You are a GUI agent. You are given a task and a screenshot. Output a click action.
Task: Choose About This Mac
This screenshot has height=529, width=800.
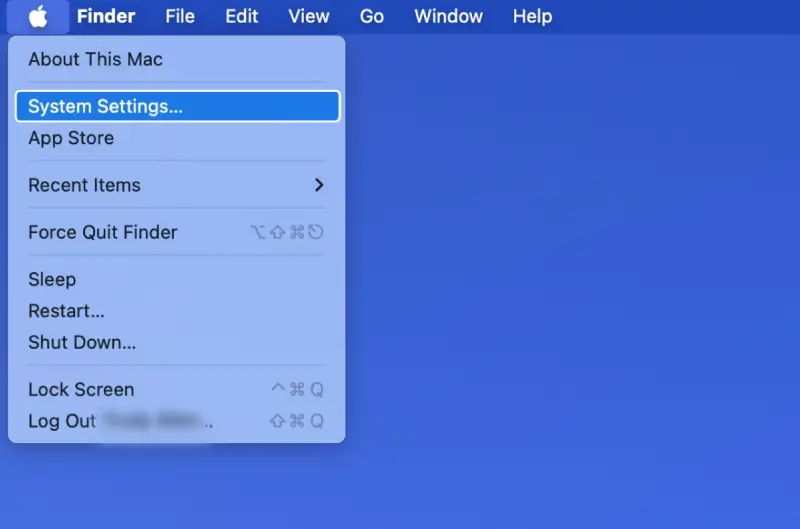[x=177, y=59]
